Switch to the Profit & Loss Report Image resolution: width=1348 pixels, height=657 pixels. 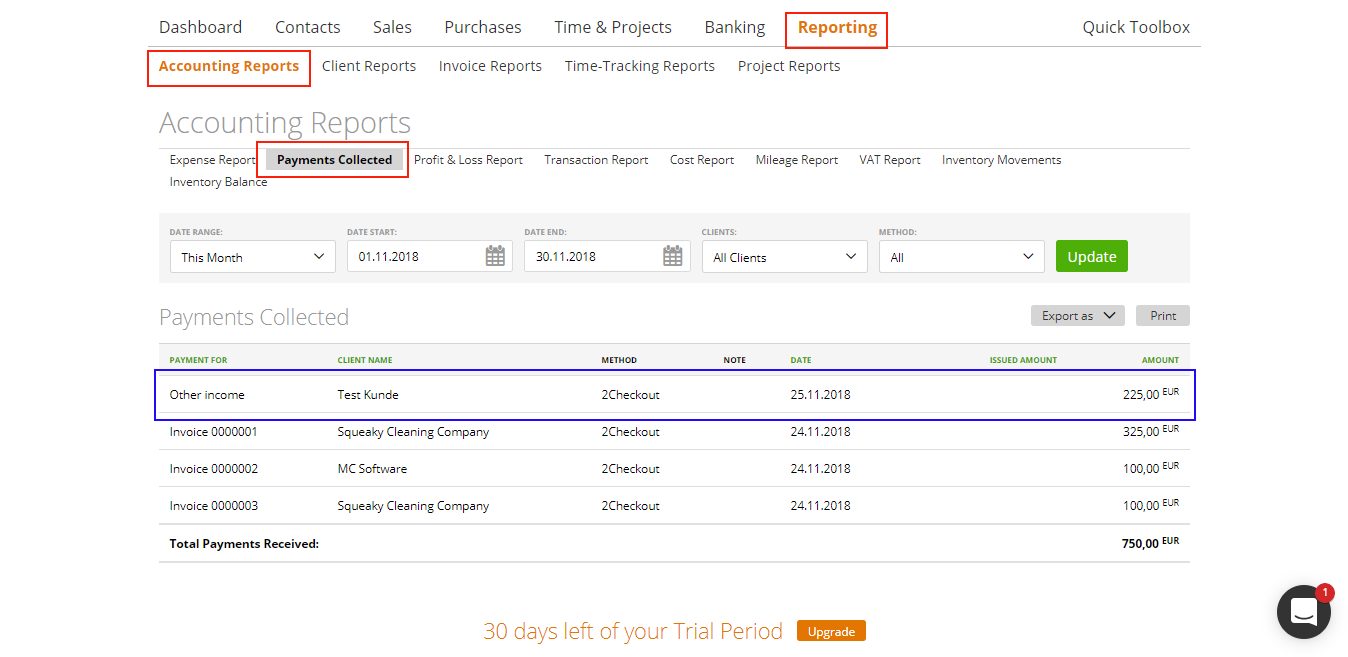point(468,159)
